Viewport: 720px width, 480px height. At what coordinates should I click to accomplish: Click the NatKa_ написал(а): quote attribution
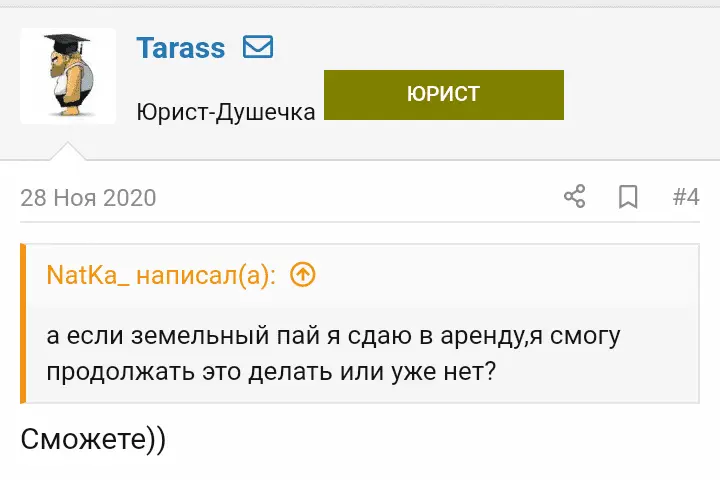click(x=161, y=275)
